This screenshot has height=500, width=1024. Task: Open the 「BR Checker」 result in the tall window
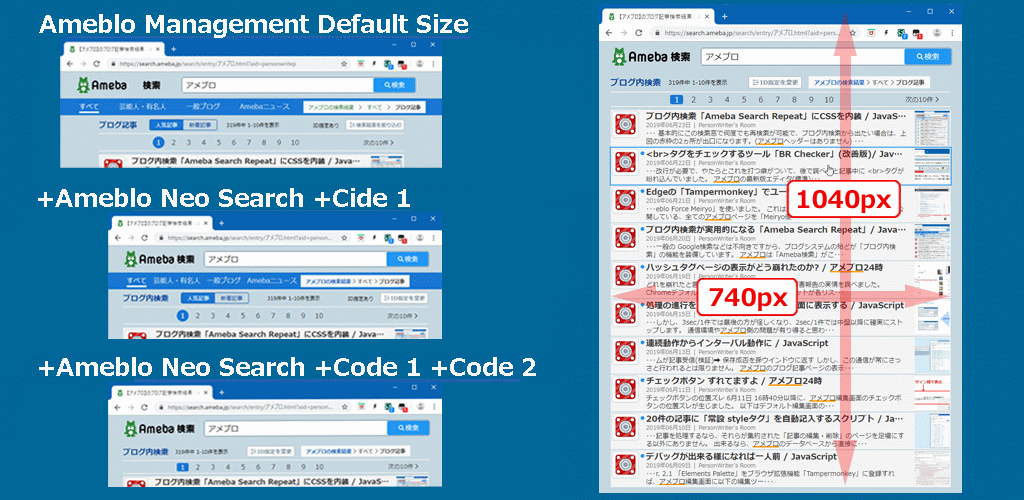pyautogui.click(x=773, y=154)
